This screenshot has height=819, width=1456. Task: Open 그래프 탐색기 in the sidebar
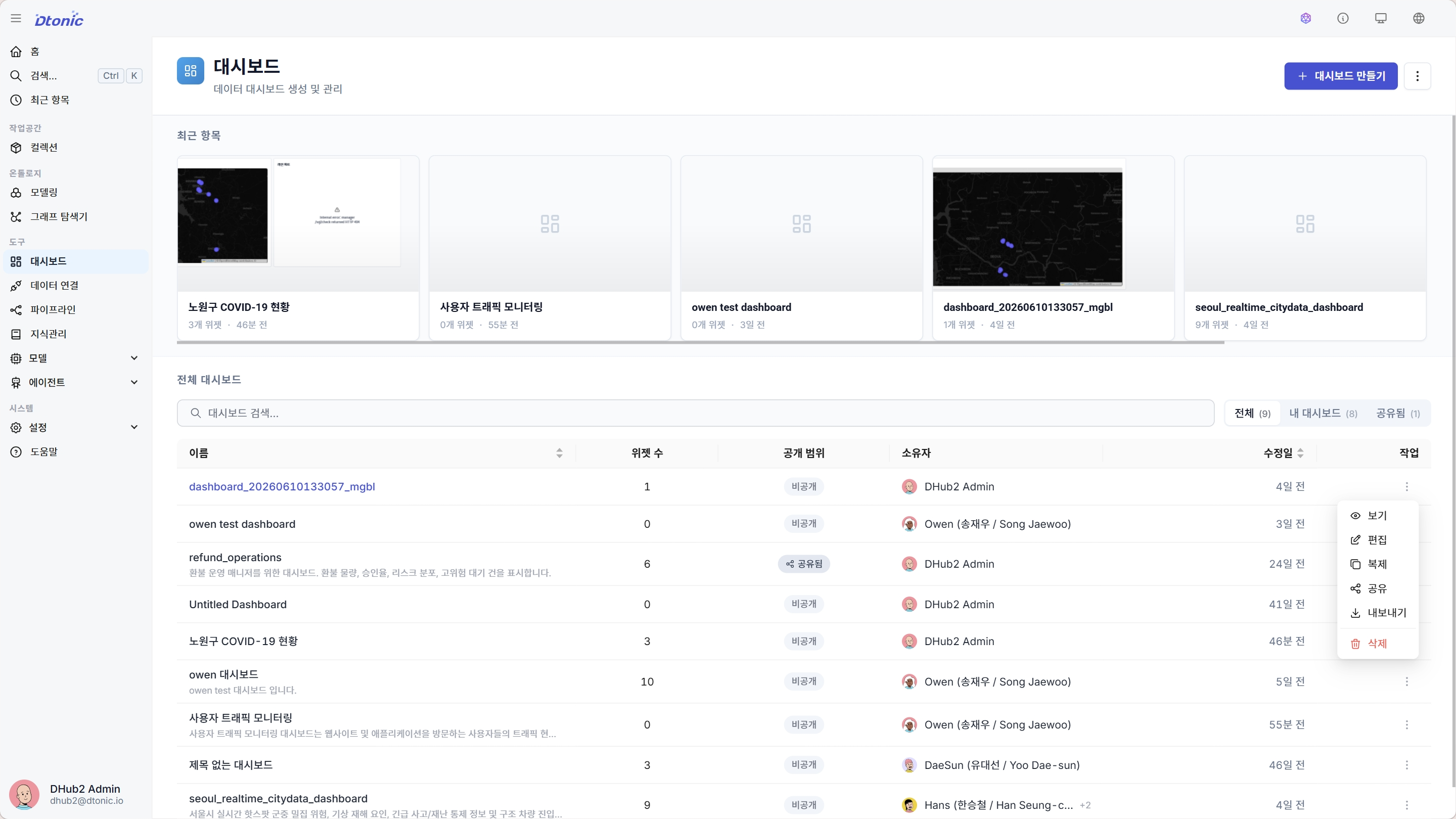76,217
